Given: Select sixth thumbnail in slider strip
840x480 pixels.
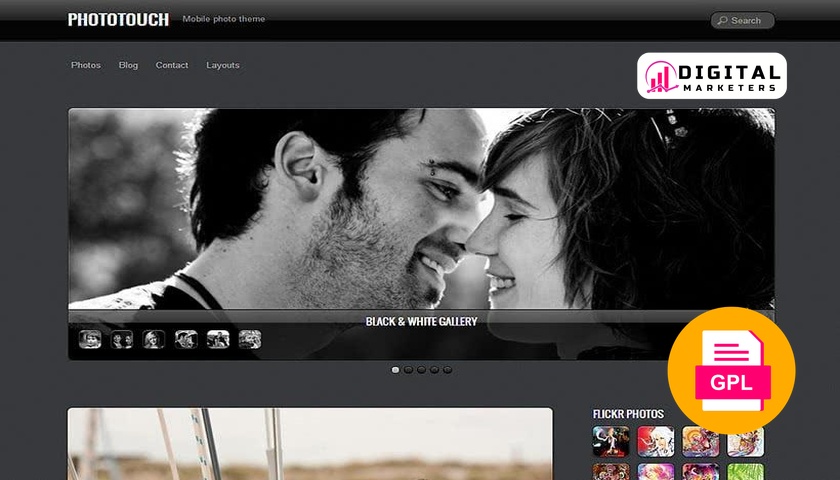Looking at the screenshot, I should [250, 339].
